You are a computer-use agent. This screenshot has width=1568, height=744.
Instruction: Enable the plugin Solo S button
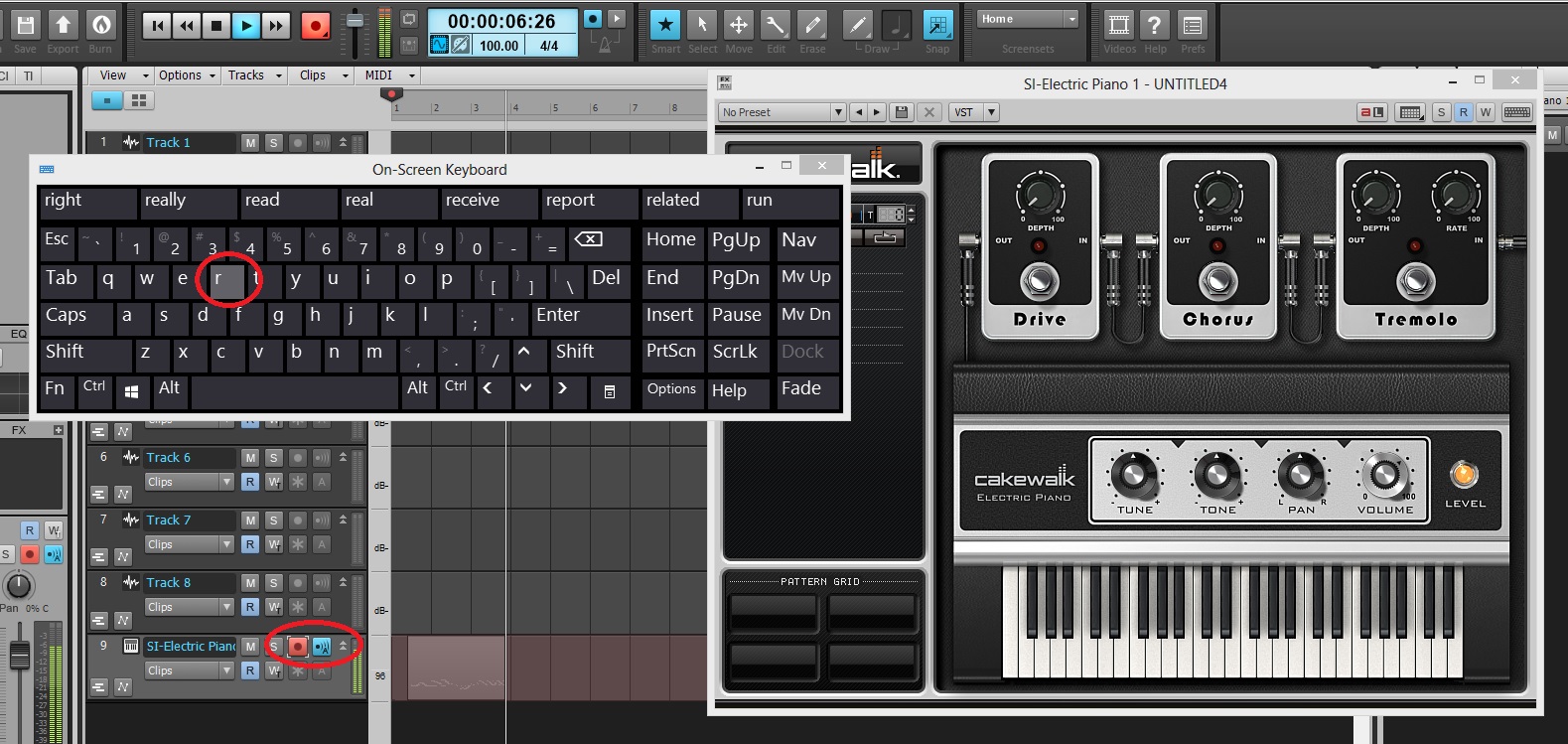pos(1442,112)
